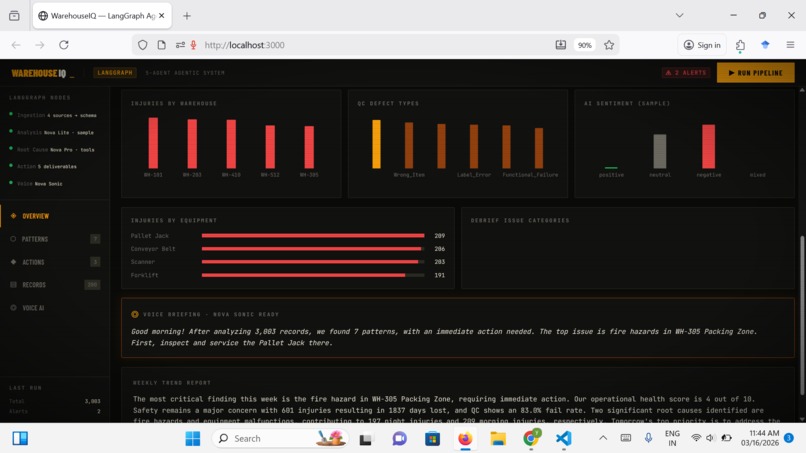Open the browser extensions icon
Screen dimensions: 806x453
[x=740, y=45]
